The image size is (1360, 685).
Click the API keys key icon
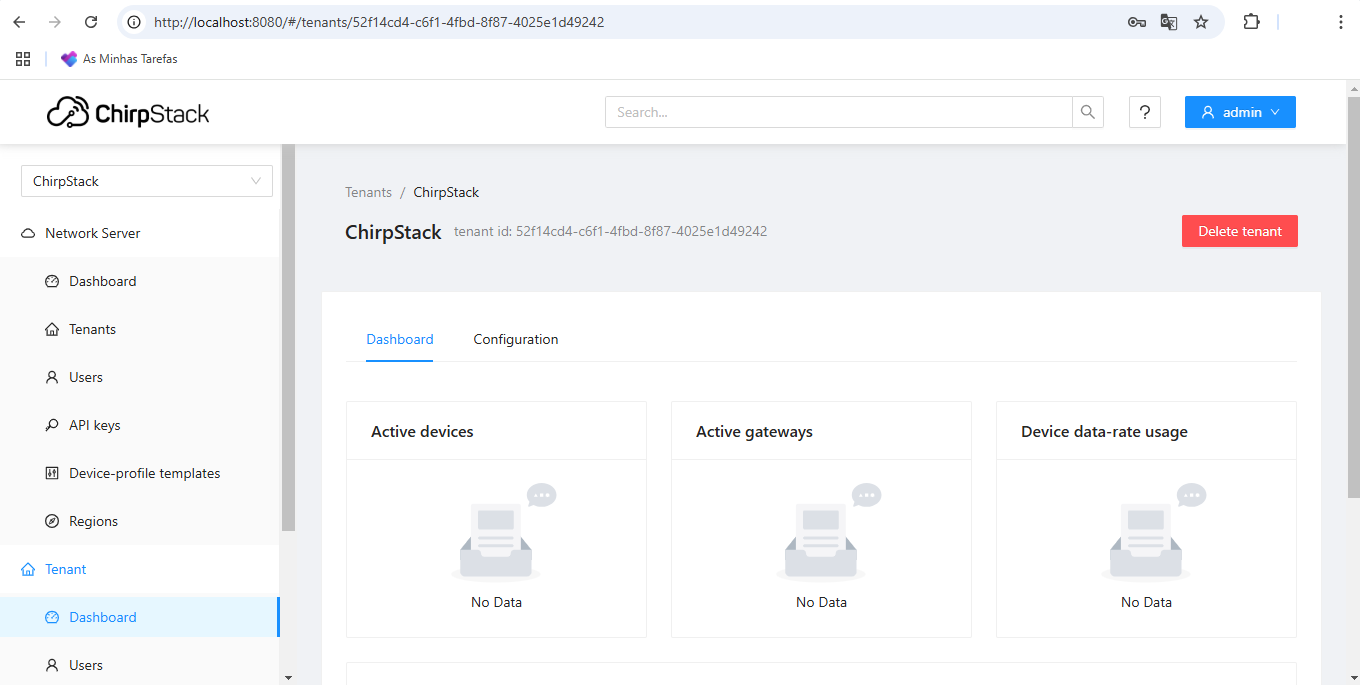tap(52, 425)
